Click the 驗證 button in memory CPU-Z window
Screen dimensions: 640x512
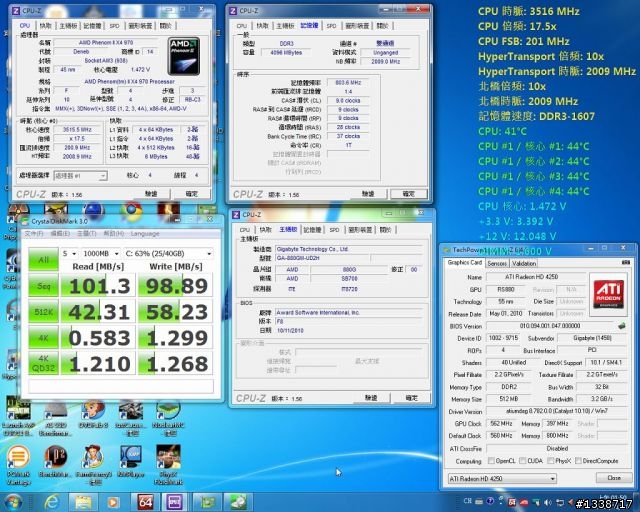(368, 194)
